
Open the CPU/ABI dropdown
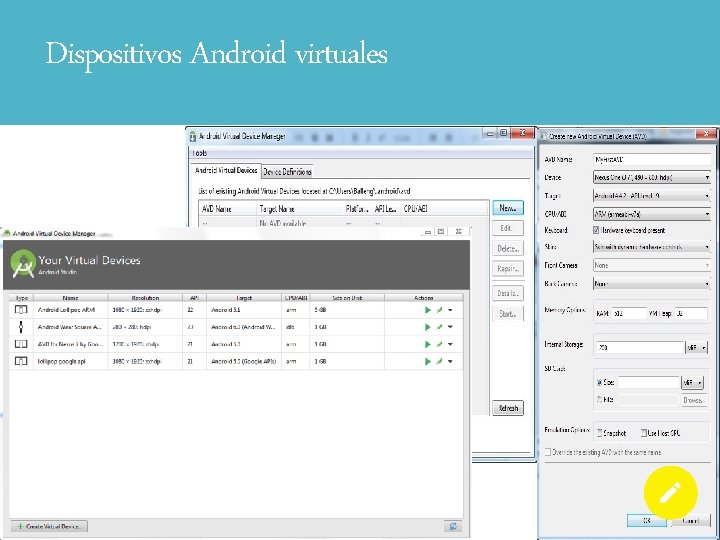652,214
